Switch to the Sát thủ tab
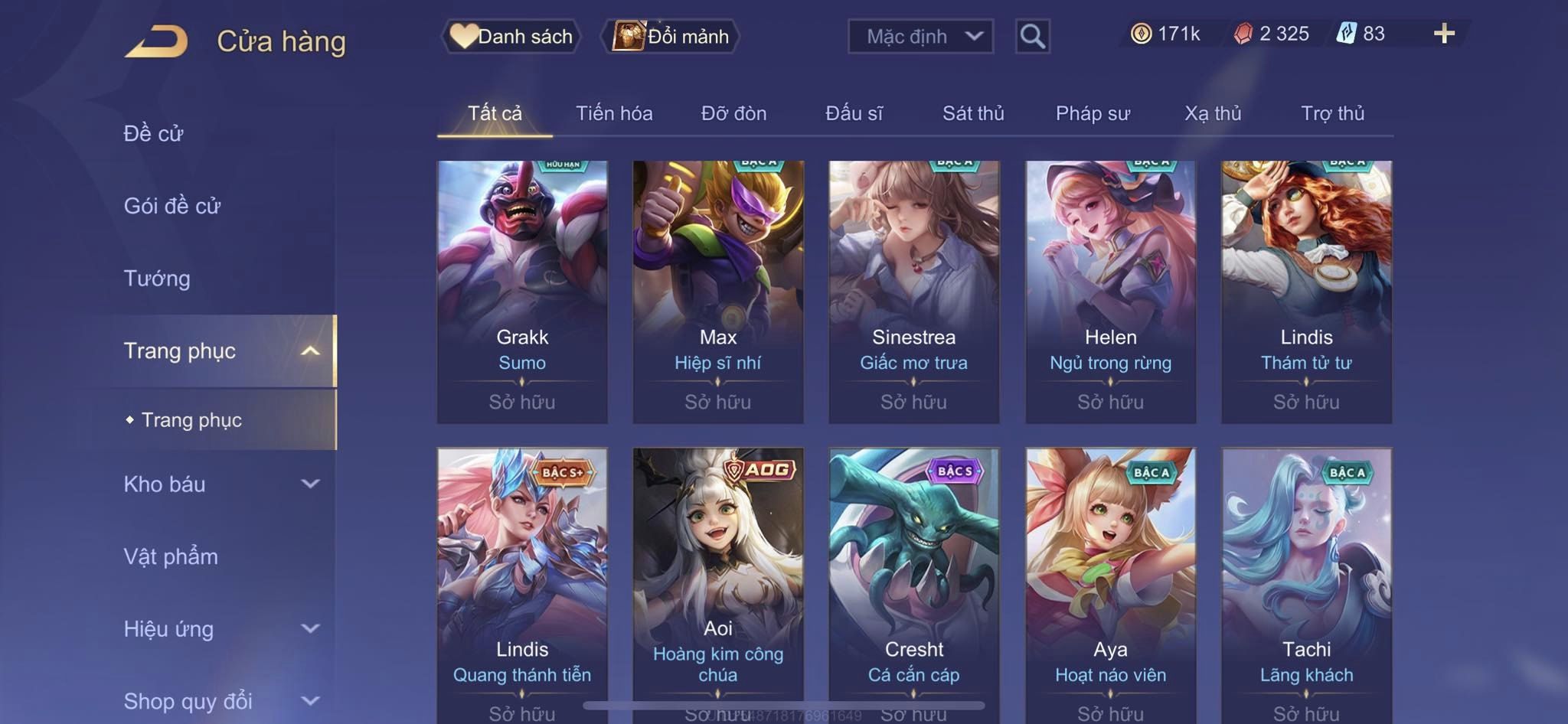 coord(973,113)
